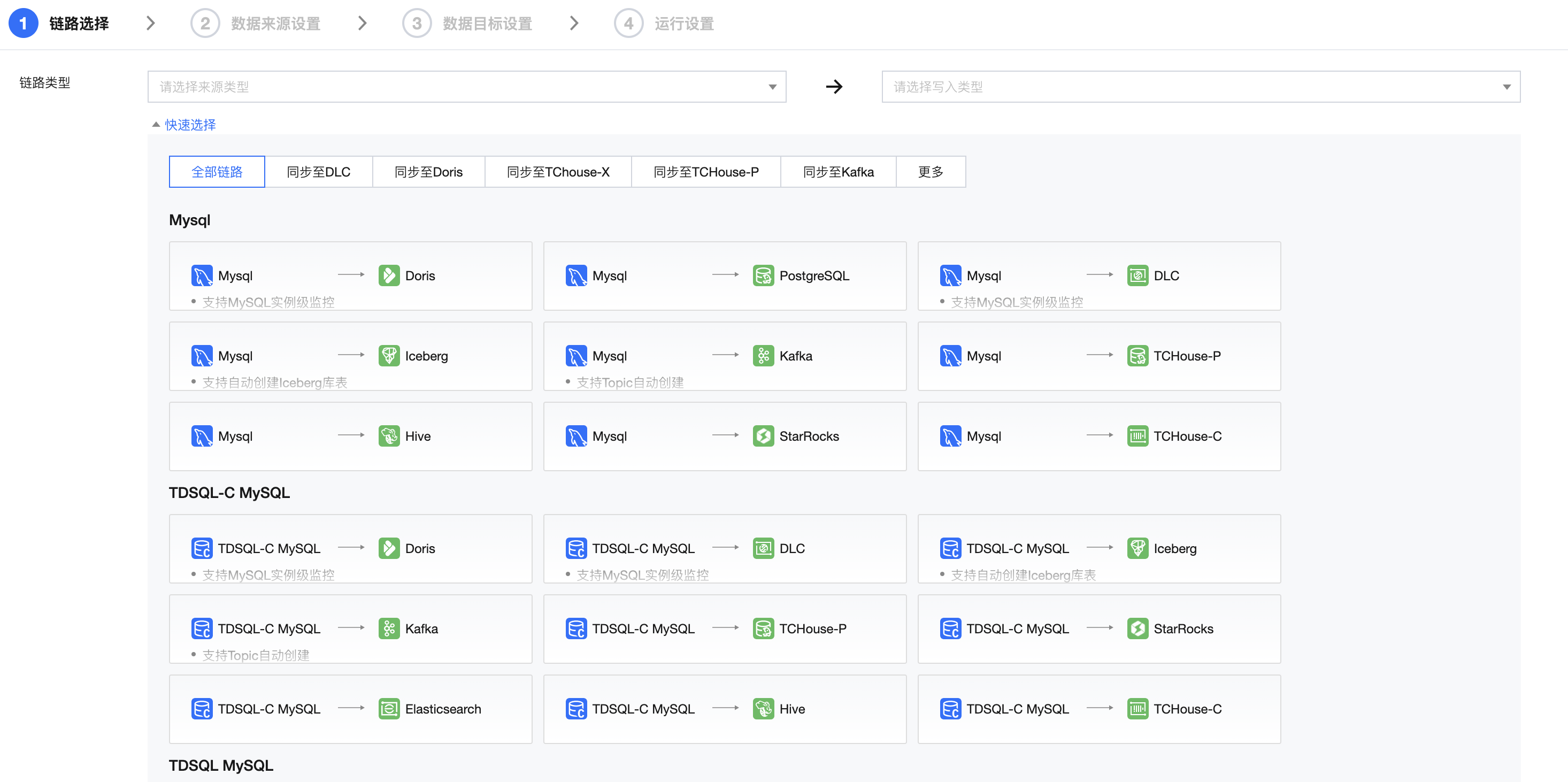Click the PostgreSQL target icon
1568x782 pixels.
coord(763,275)
